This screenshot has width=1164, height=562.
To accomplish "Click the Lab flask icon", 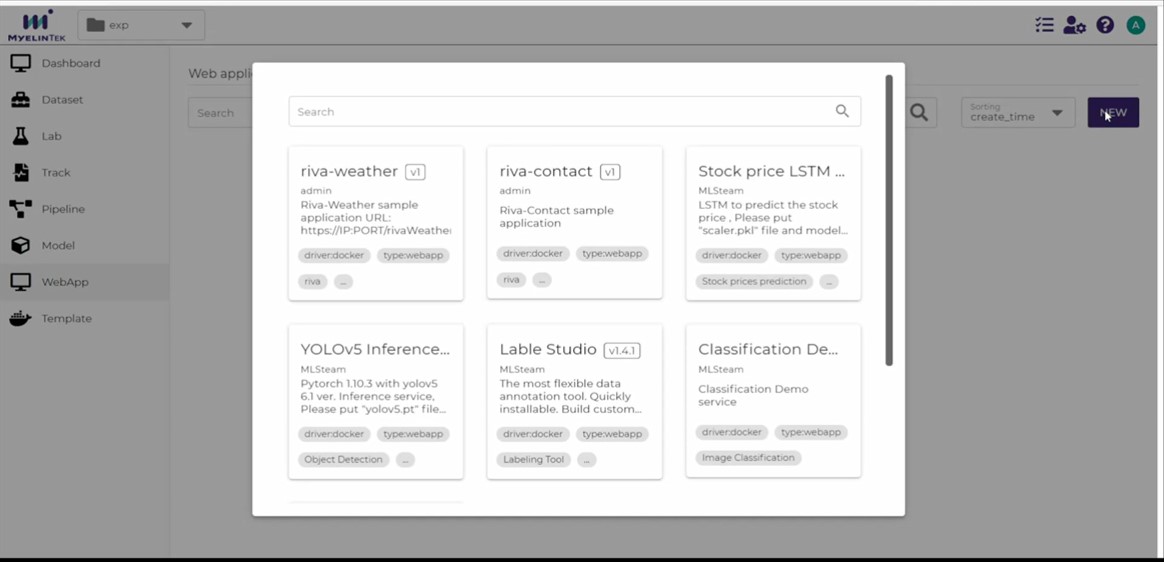I will 21,136.
